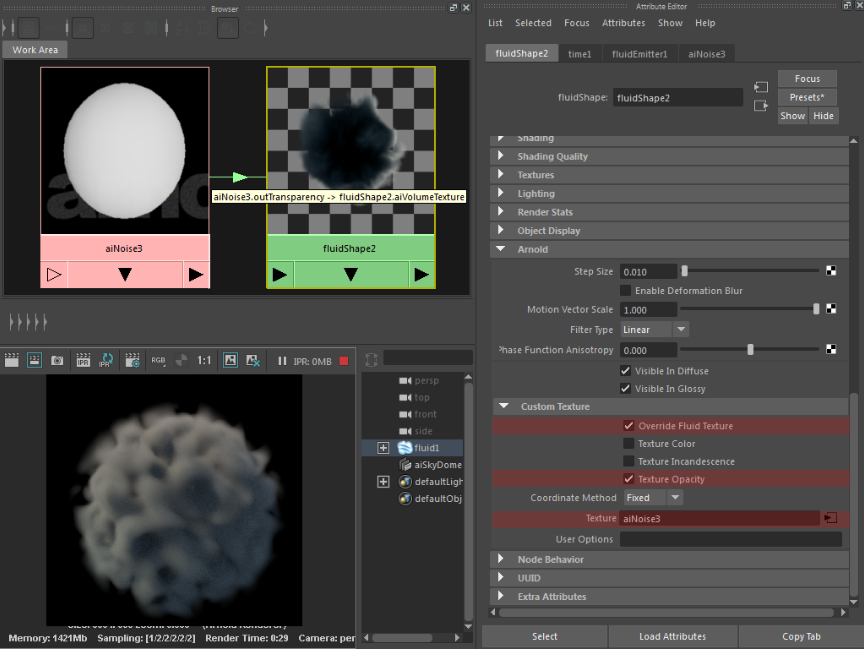Screen dimensions: 864x649
Task: Click the remove image icon in render view
Action: 253,360
